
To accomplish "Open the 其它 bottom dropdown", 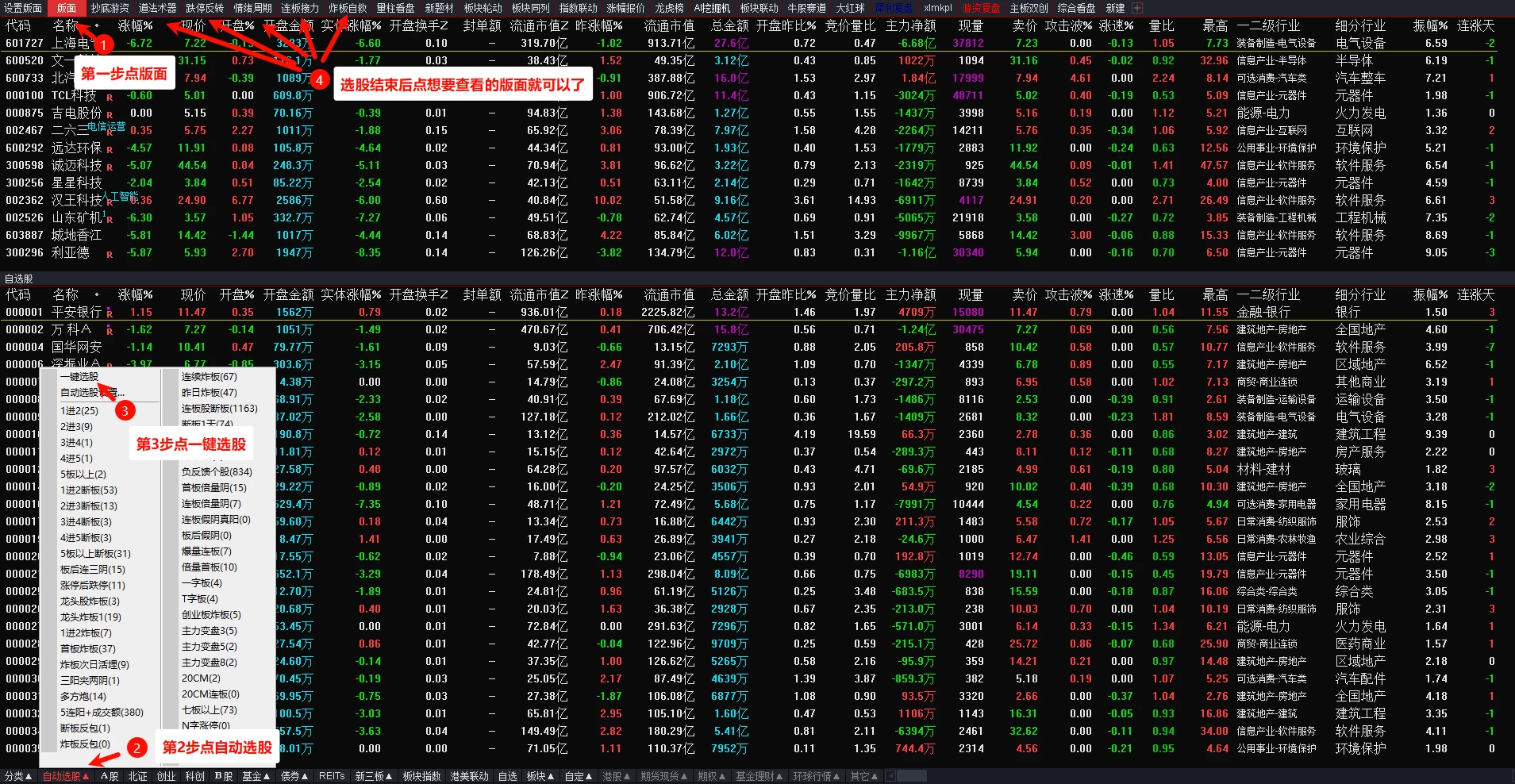I will point(864,776).
